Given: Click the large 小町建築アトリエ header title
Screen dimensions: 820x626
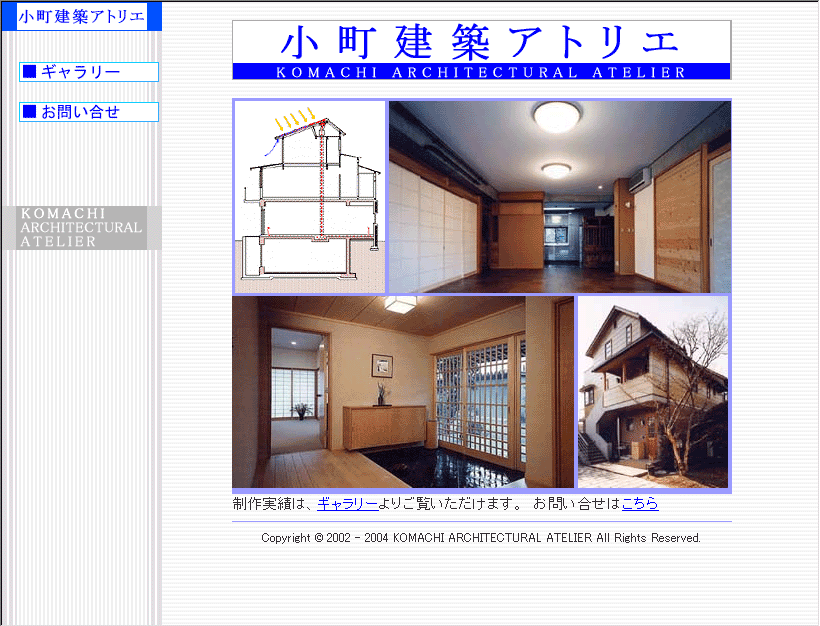Looking at the screenshot, I should click(481, 41).
